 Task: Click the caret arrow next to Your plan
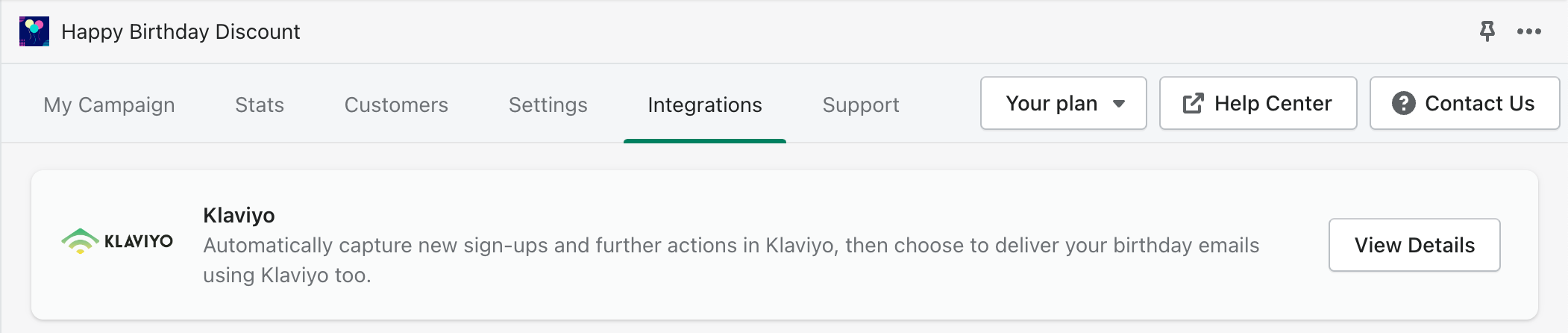(1119, 104)
